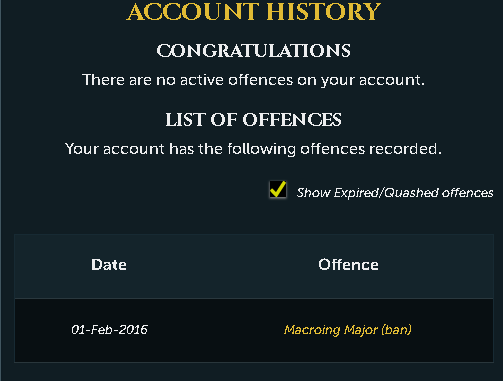Click 'OFFENCES' in the list heading
Screen dimensions: 503x381
click(292, 120)
